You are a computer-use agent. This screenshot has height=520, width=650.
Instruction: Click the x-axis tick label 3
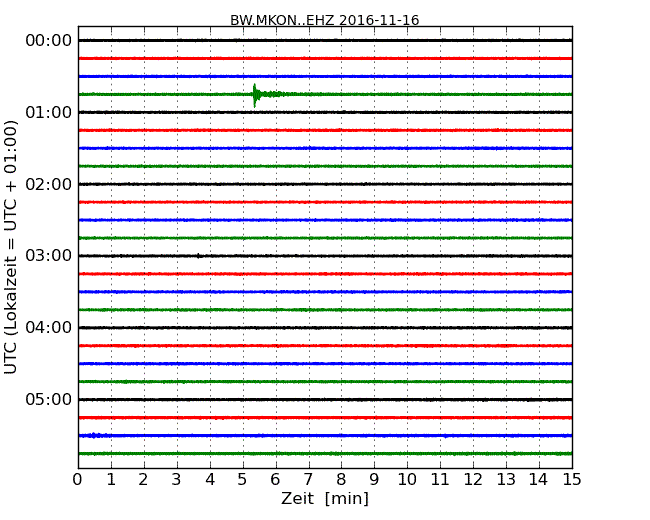coord(177,480)
